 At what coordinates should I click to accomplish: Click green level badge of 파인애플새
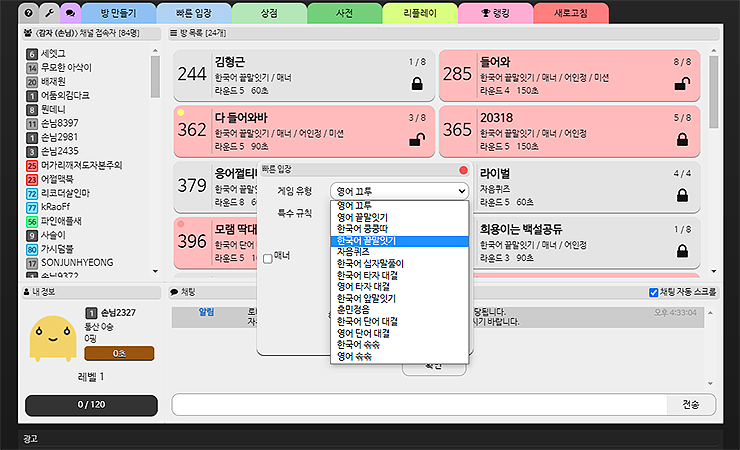(x=32, y=222)
